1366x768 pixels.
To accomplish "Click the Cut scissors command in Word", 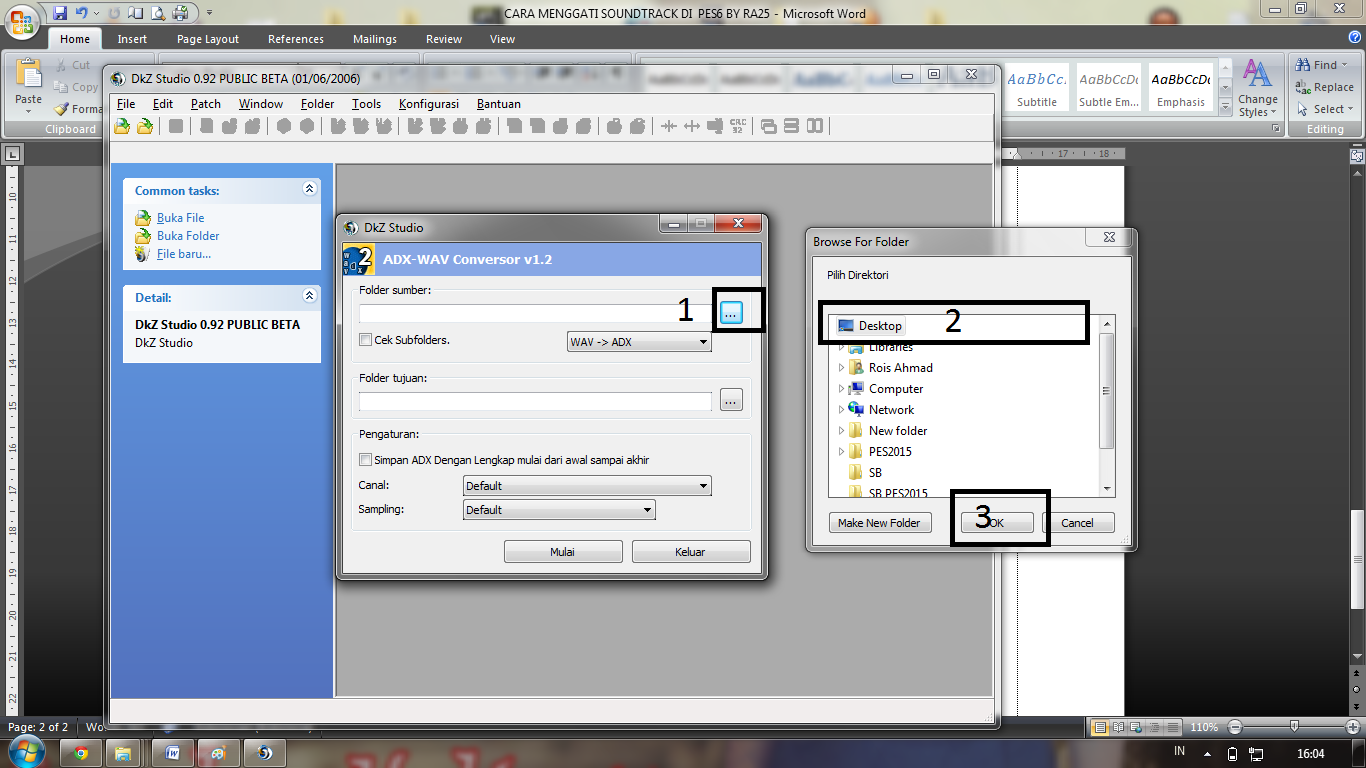I will (72, 65).
